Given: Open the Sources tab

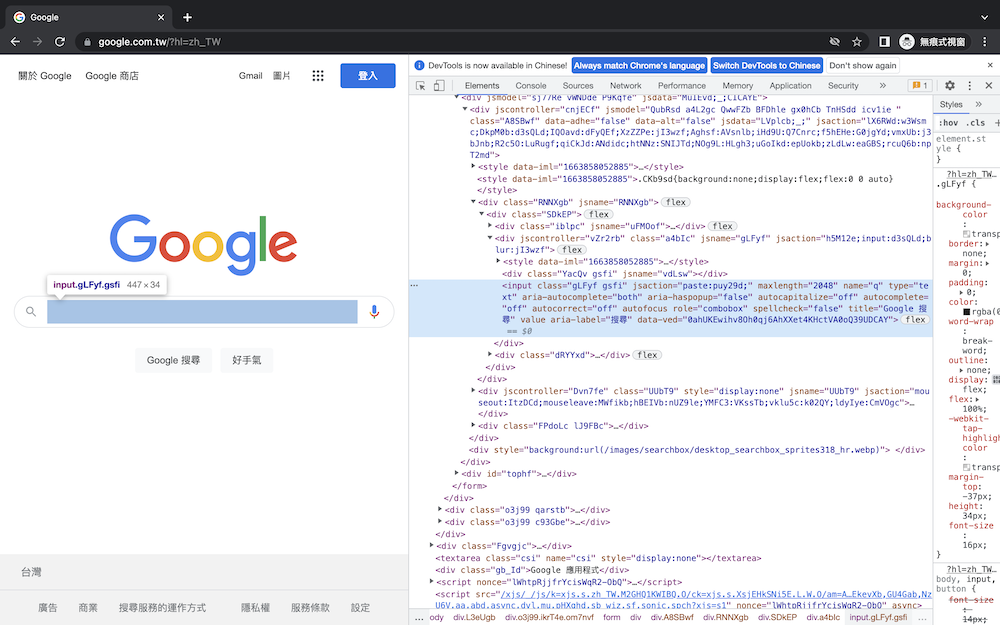Looking at the screenshot, I should pyautogui.click(x=578, y=85).
